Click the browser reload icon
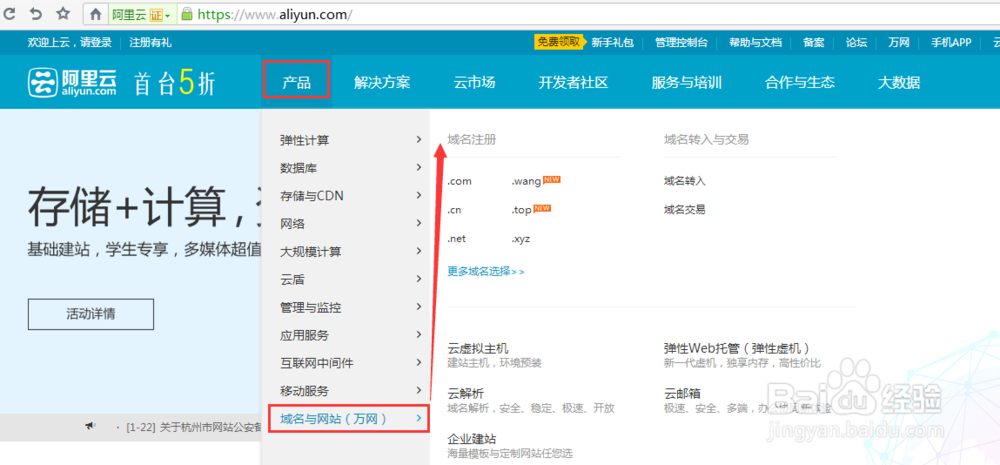1000x465 pixels. pyautogui.click(x=11, y=13)
